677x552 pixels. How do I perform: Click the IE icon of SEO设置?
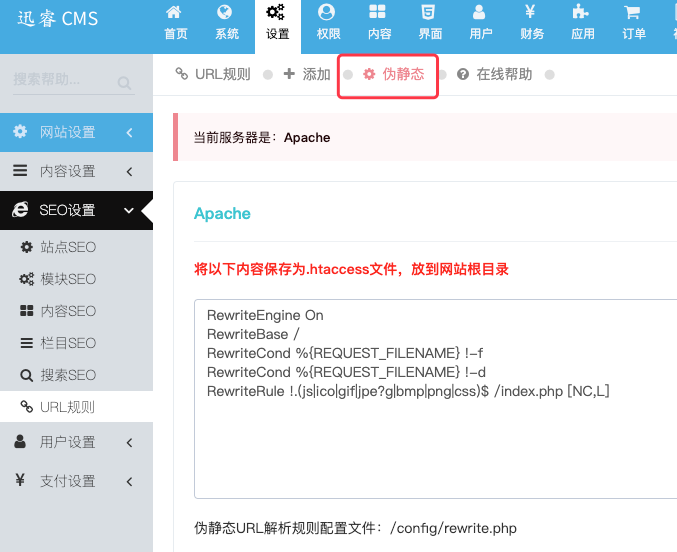20,209
